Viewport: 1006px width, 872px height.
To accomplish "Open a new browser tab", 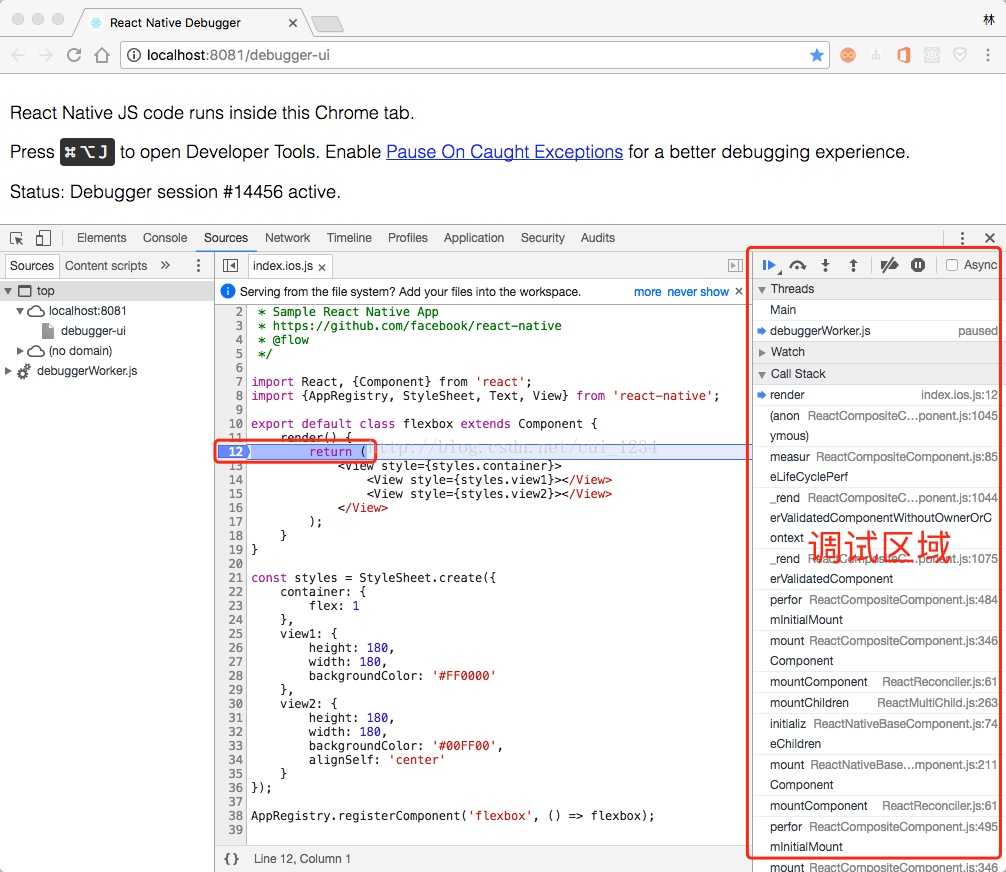I will [327, 24].
